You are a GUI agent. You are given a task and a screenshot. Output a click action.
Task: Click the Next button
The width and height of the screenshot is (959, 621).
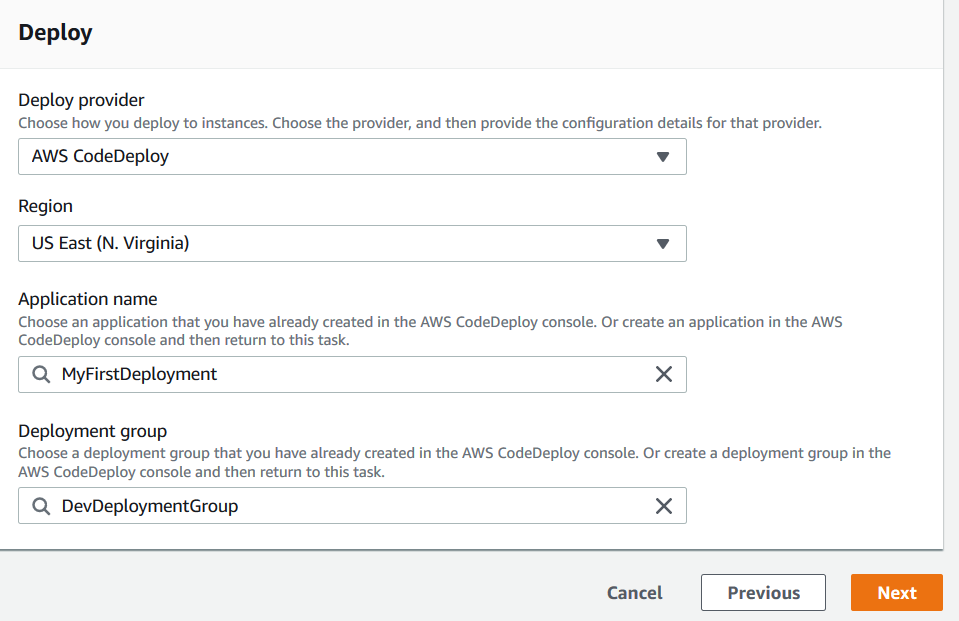896,592
